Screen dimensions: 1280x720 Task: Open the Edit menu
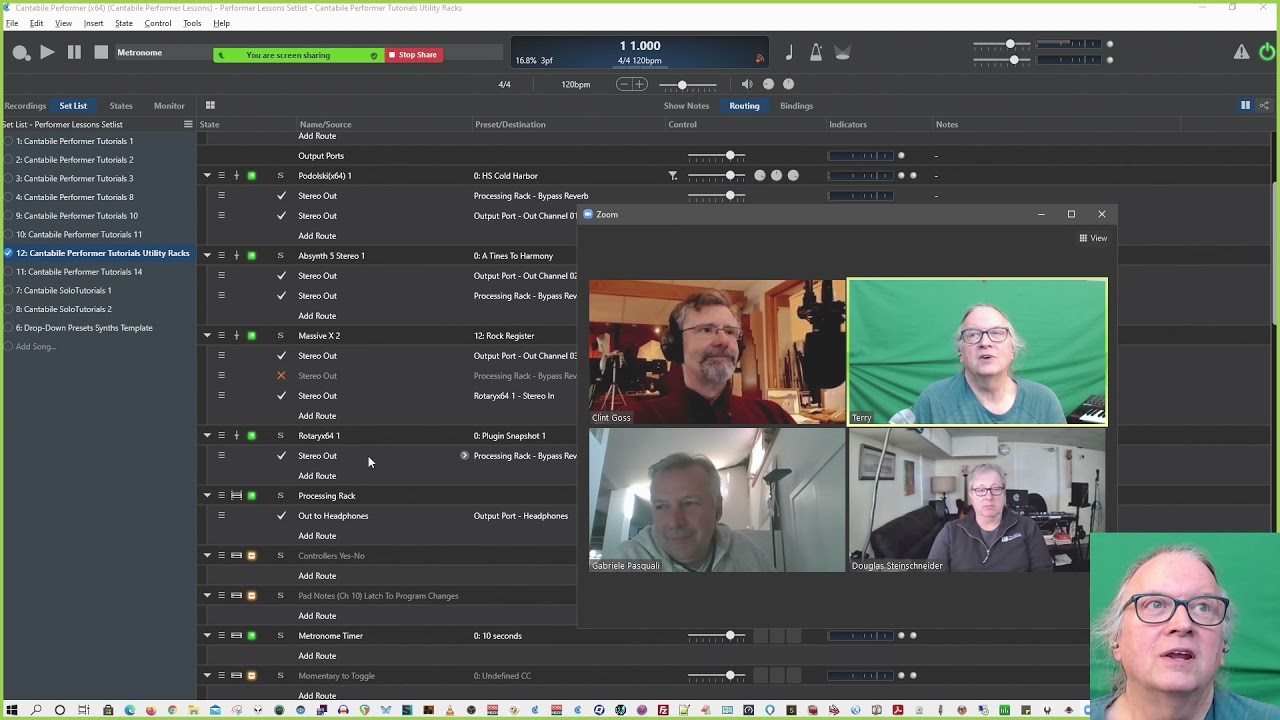[x=36, y=23]
